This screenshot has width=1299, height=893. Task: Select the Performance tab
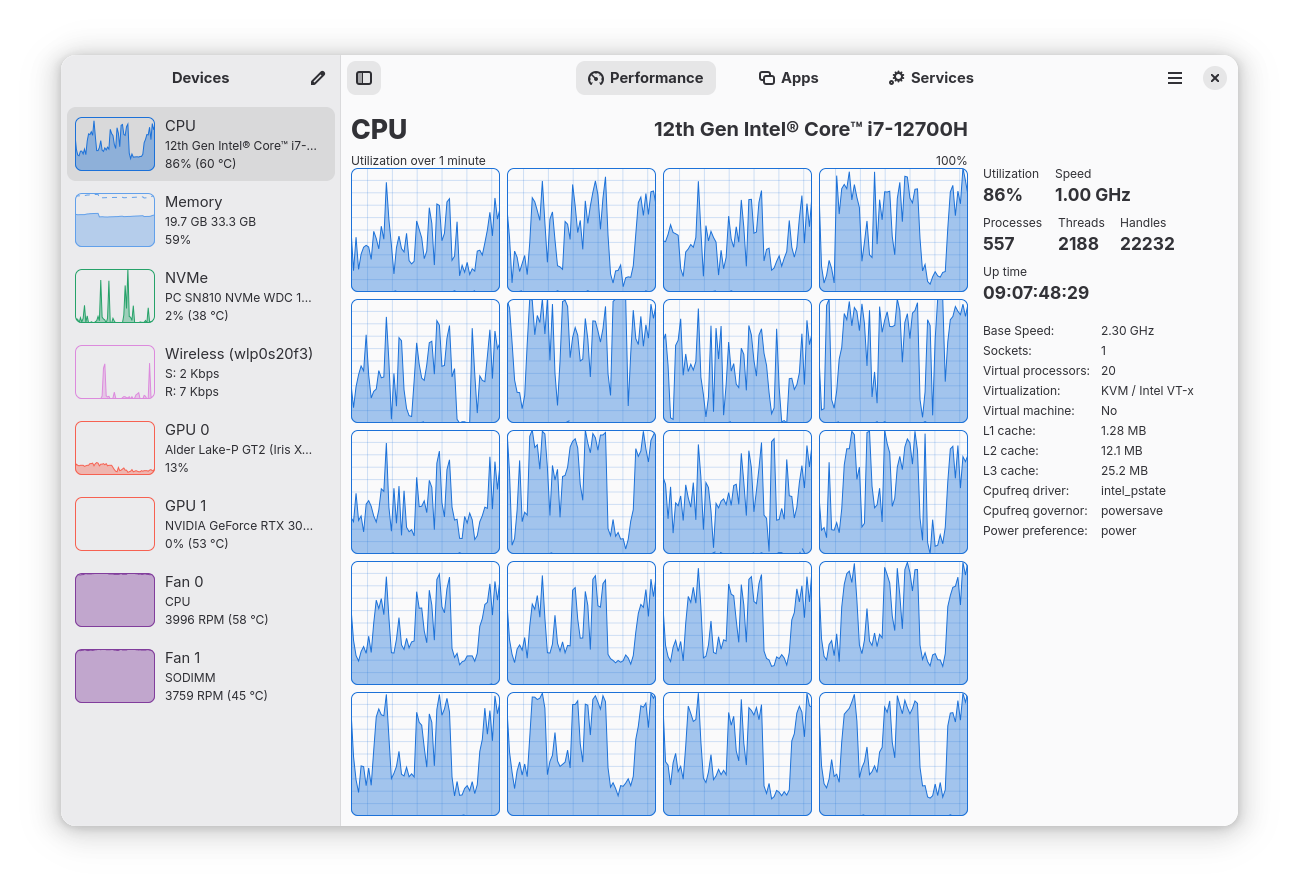[645, 78]
